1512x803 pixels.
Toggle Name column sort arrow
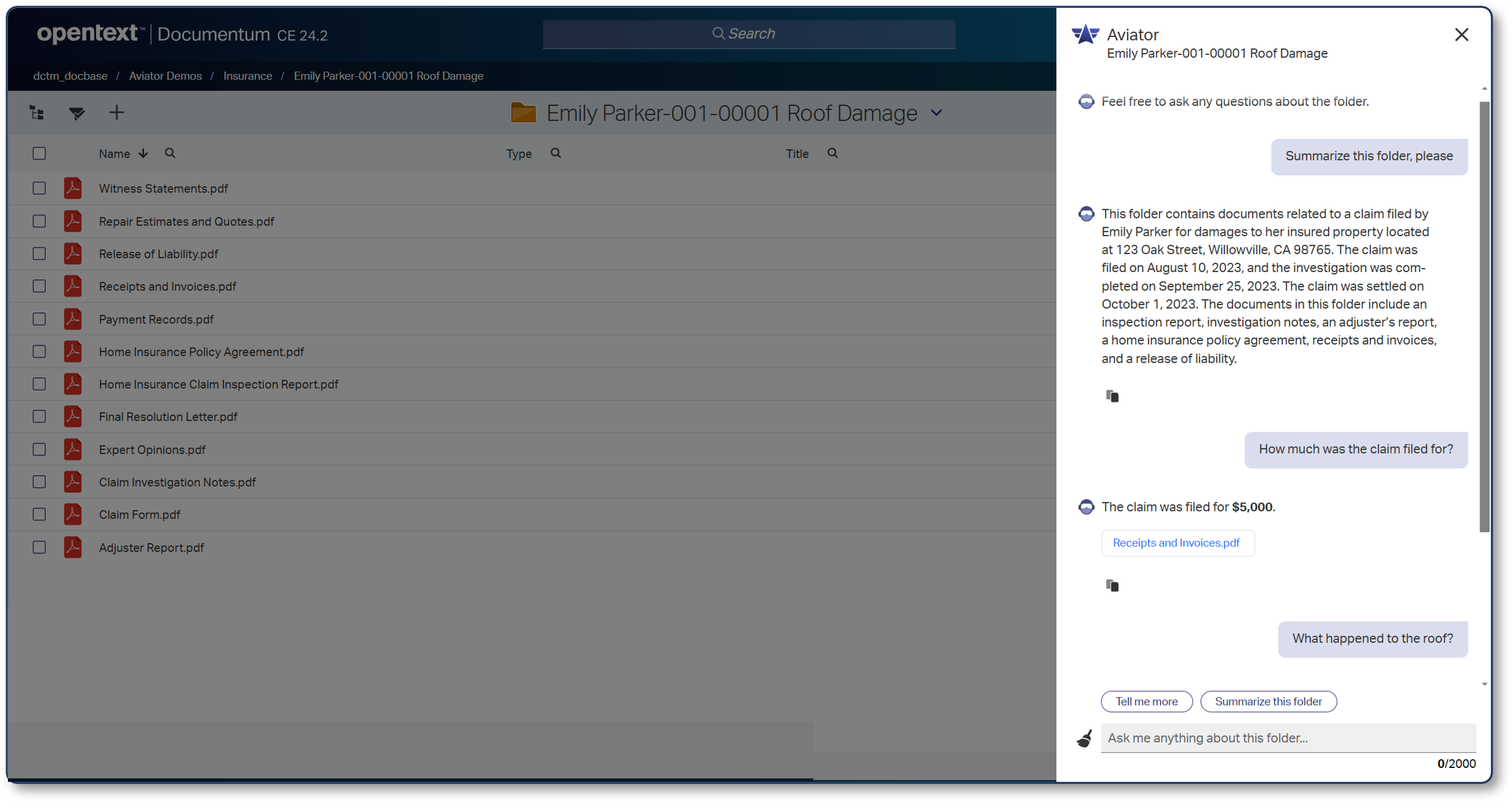143,154
